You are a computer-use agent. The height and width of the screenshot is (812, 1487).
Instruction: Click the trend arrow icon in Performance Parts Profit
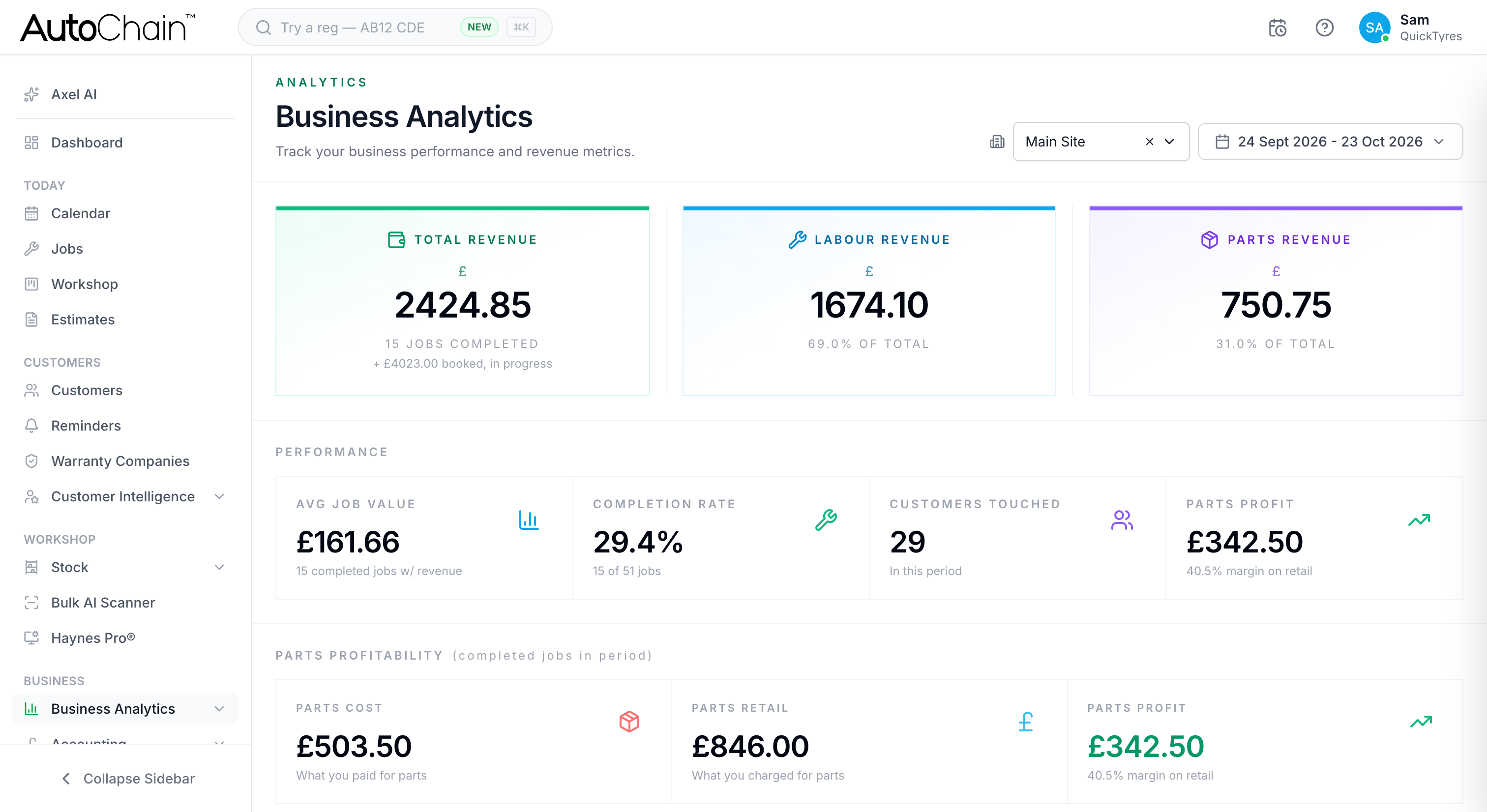pyautogui.click(x=1419, y=520)
